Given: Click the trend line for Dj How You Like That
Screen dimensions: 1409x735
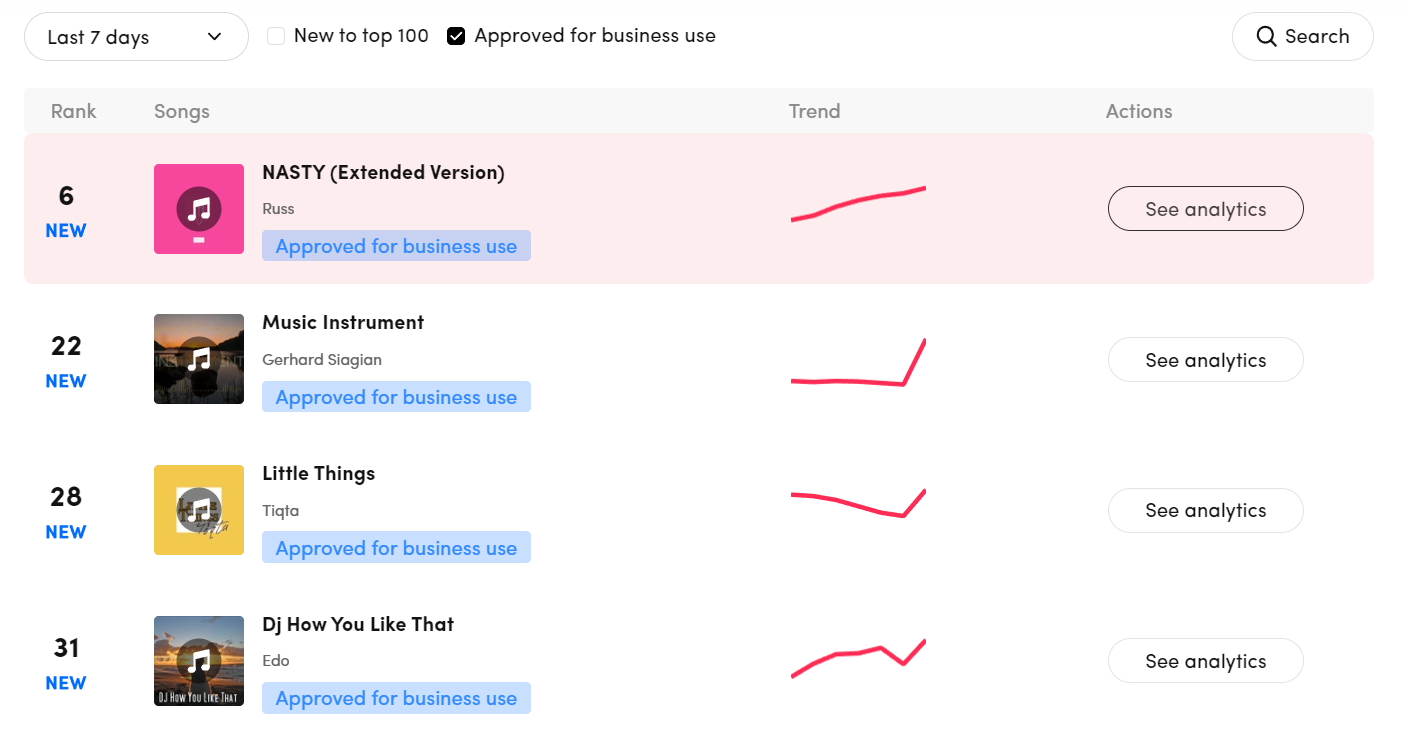Looking at the screenshot, I should click(858, 655).
